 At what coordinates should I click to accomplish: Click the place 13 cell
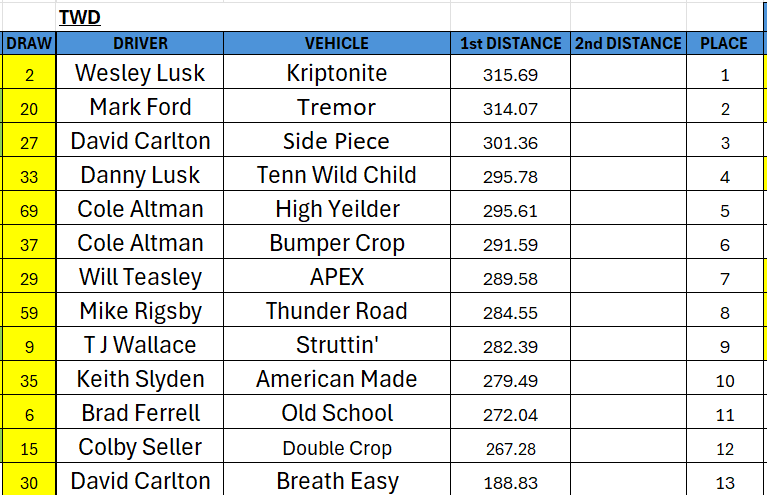(x=724, y=483)
